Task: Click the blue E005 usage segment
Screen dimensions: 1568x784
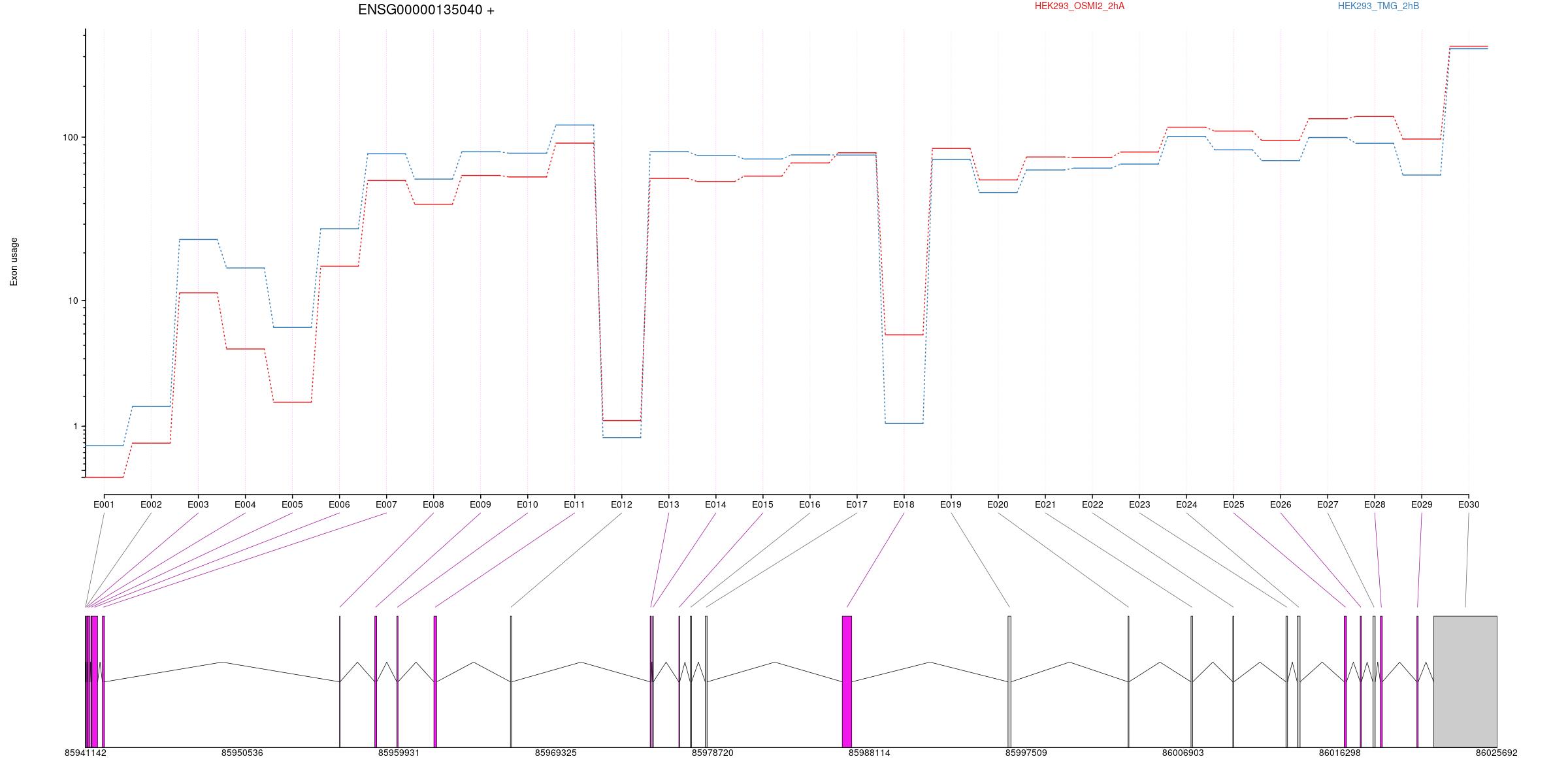Action: coord(292,327)
